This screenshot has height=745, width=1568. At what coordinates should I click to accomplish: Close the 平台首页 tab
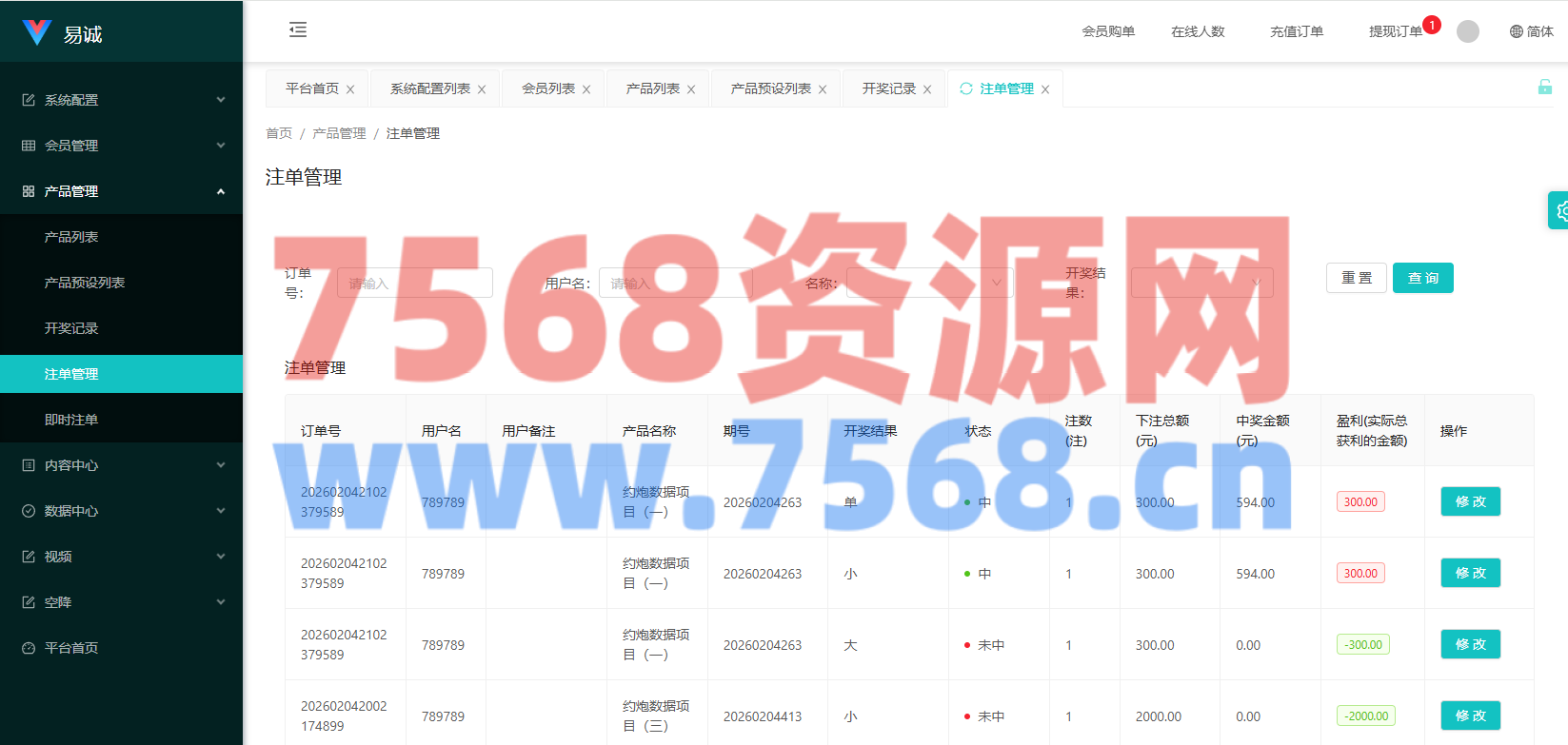(x=350, y=89)
